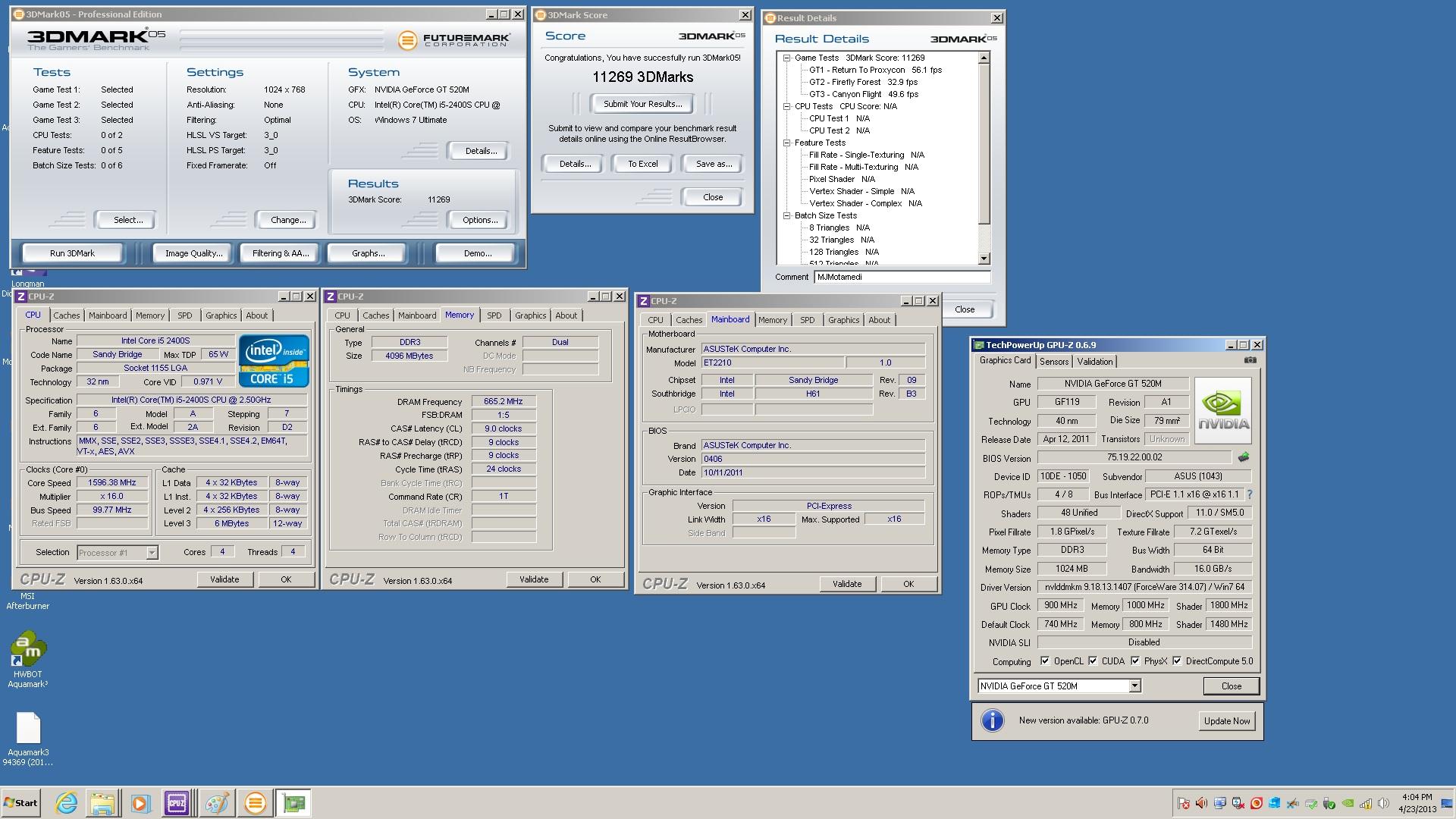Click the To Excel button
This screenshot has height=819, width=1456.
pos(642,164)
